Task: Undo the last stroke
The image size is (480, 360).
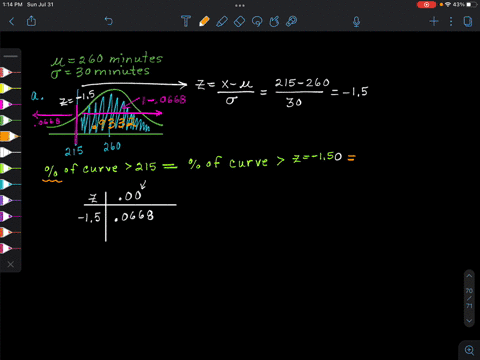Action: pyautogui.click(x=109, y=21)
